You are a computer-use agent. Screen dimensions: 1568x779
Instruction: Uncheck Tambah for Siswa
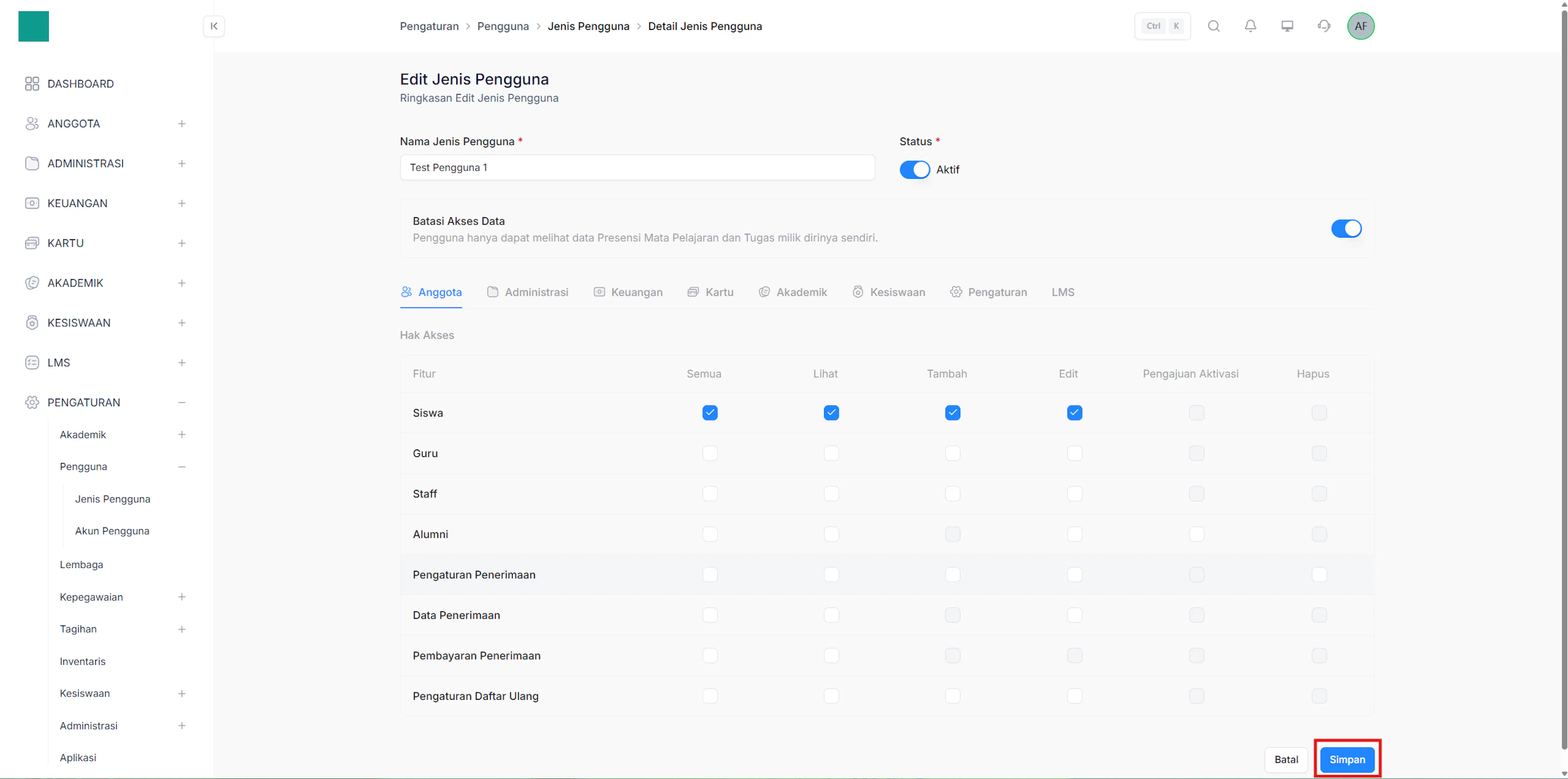tap(953, 413)
